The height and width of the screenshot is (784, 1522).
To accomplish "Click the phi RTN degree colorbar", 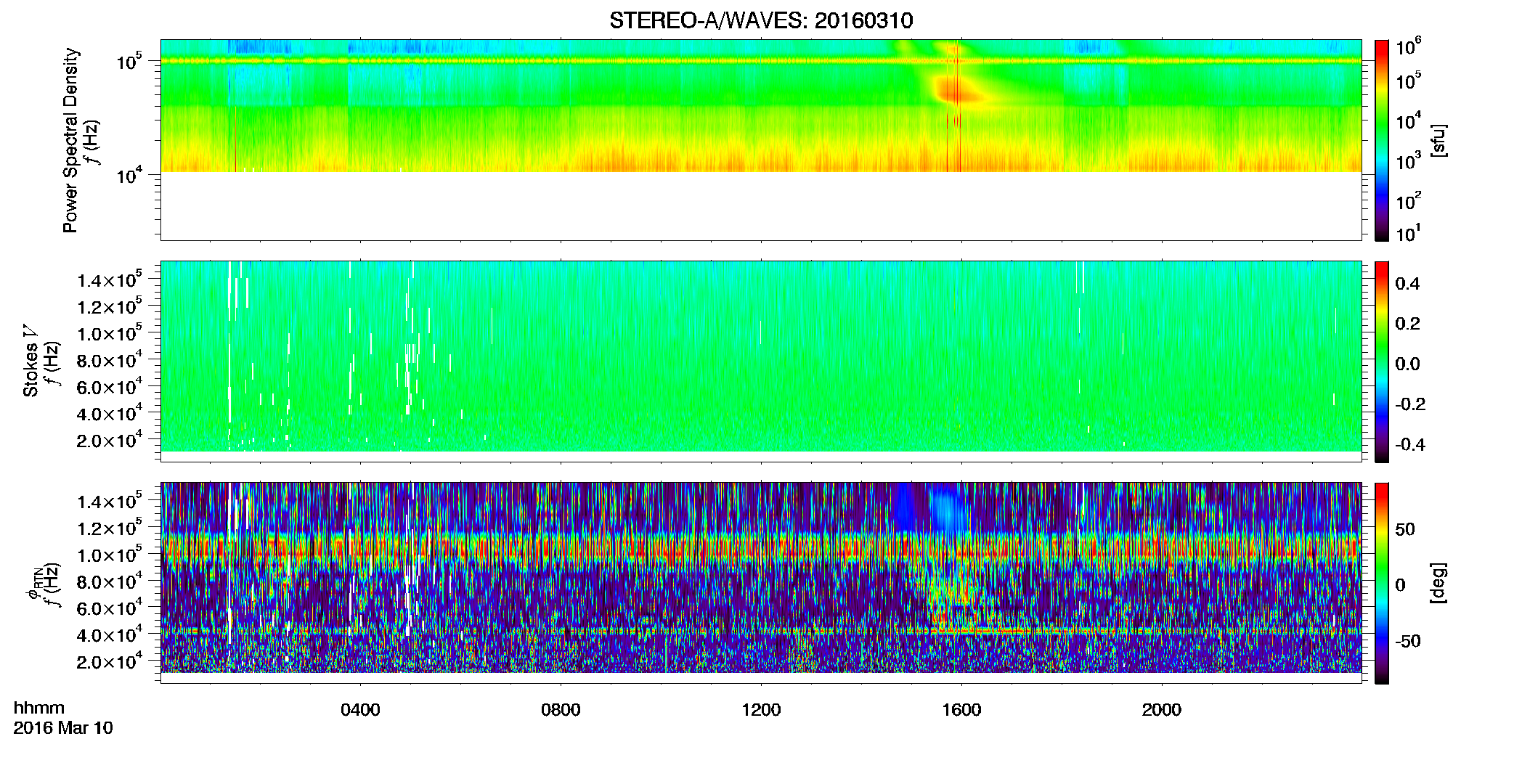I will pyautogui.click(x=1382, y=583).
